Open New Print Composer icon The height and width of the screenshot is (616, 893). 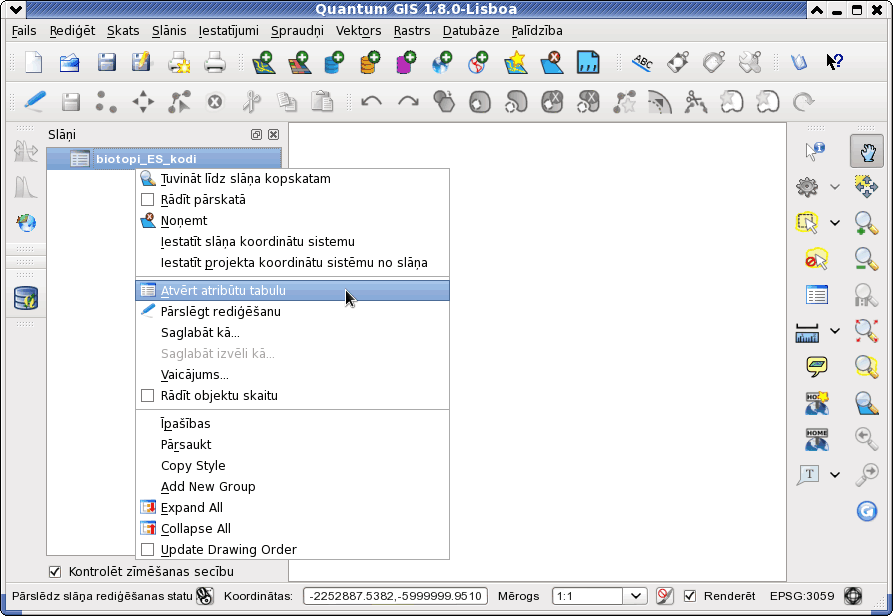point(179,62)
